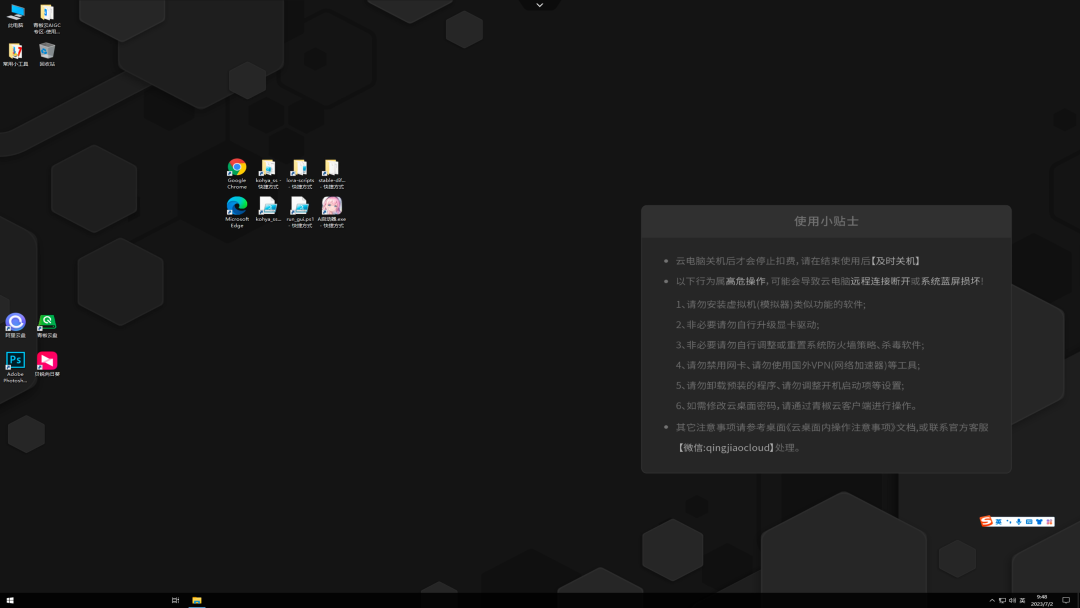
Task: Click the volume speaker tray icon
Action: pyautogui.click(x=1012, y=600)
